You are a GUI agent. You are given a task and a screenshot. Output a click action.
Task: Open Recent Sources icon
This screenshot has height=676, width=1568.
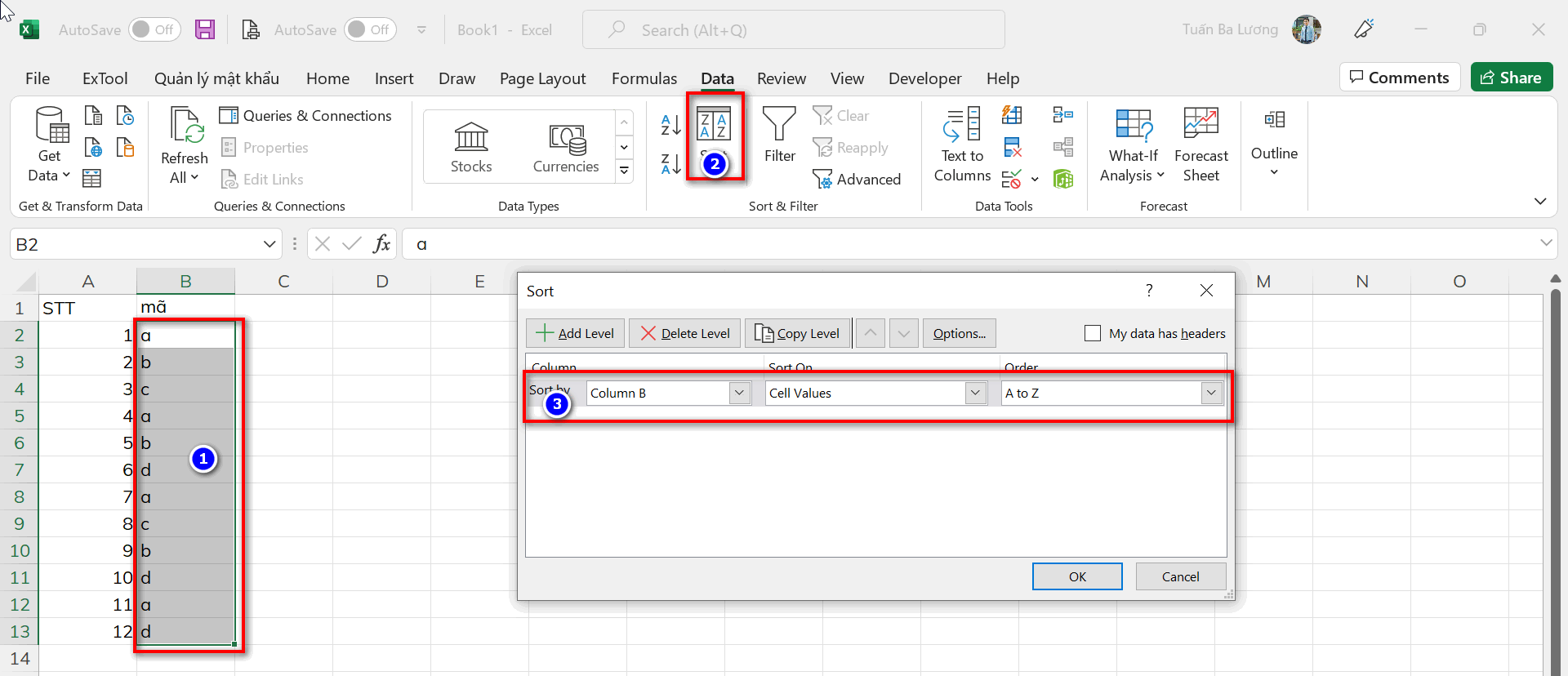coord(125,115)
